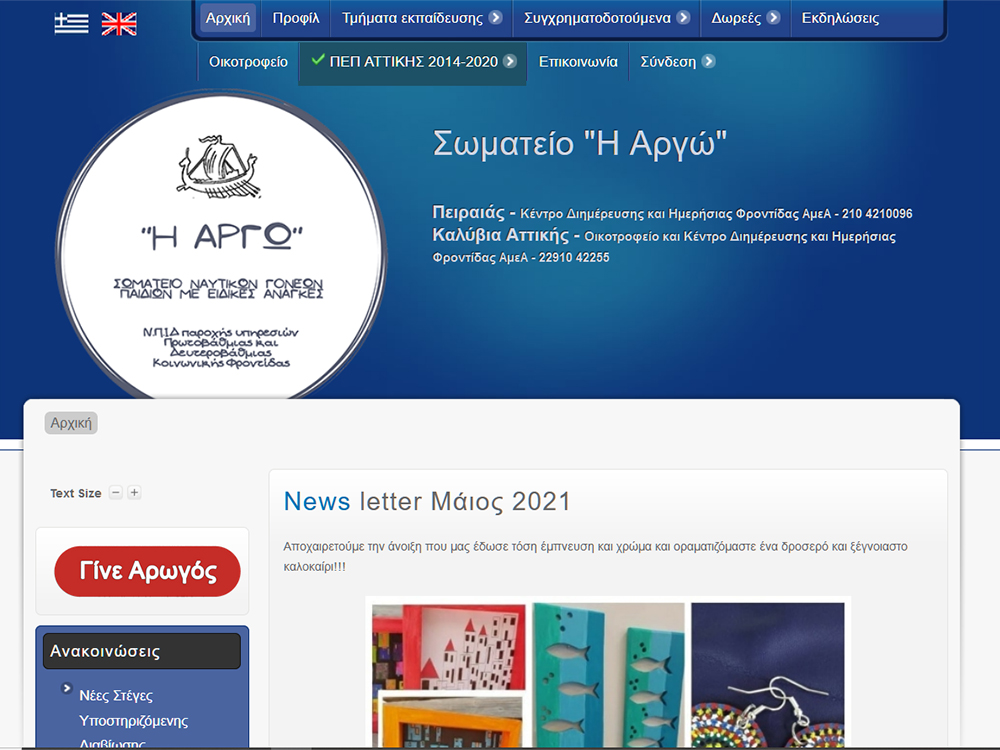Click the Καλύβια Αττικής center text
This screenshot has width=1000, height=750.
[664, 246]
